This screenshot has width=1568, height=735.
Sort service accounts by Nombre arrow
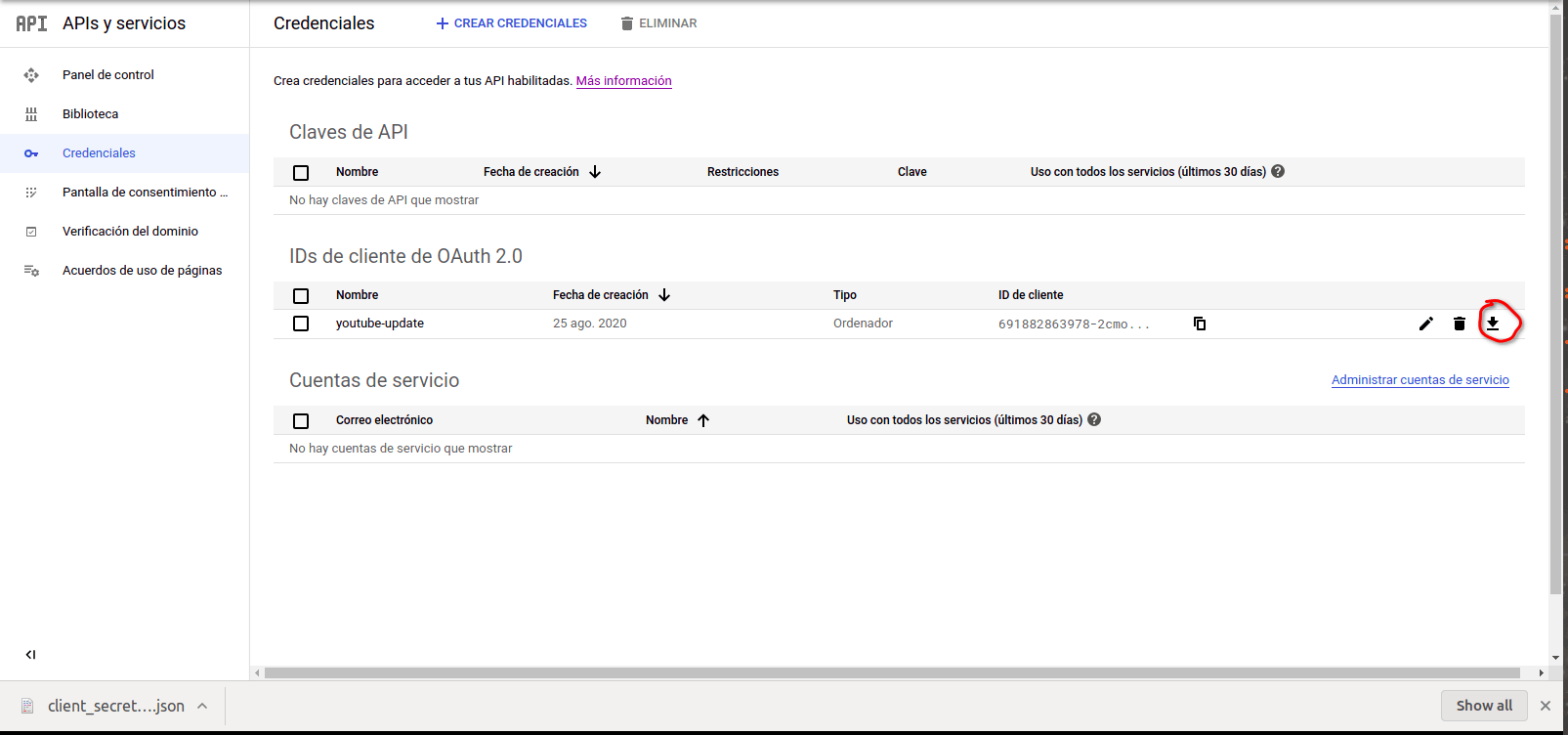coord(703,420)
